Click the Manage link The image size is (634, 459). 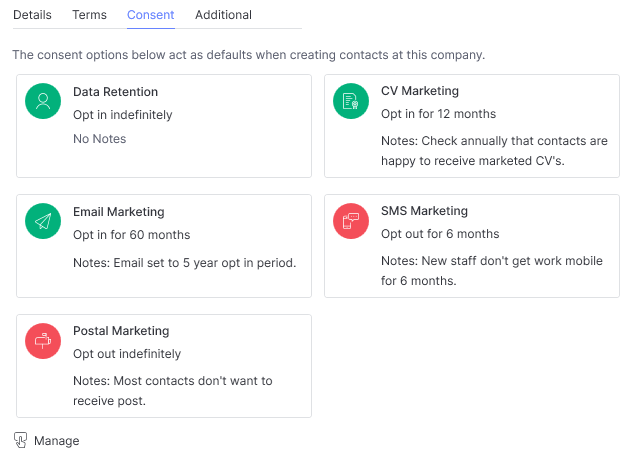coord(57,441)
